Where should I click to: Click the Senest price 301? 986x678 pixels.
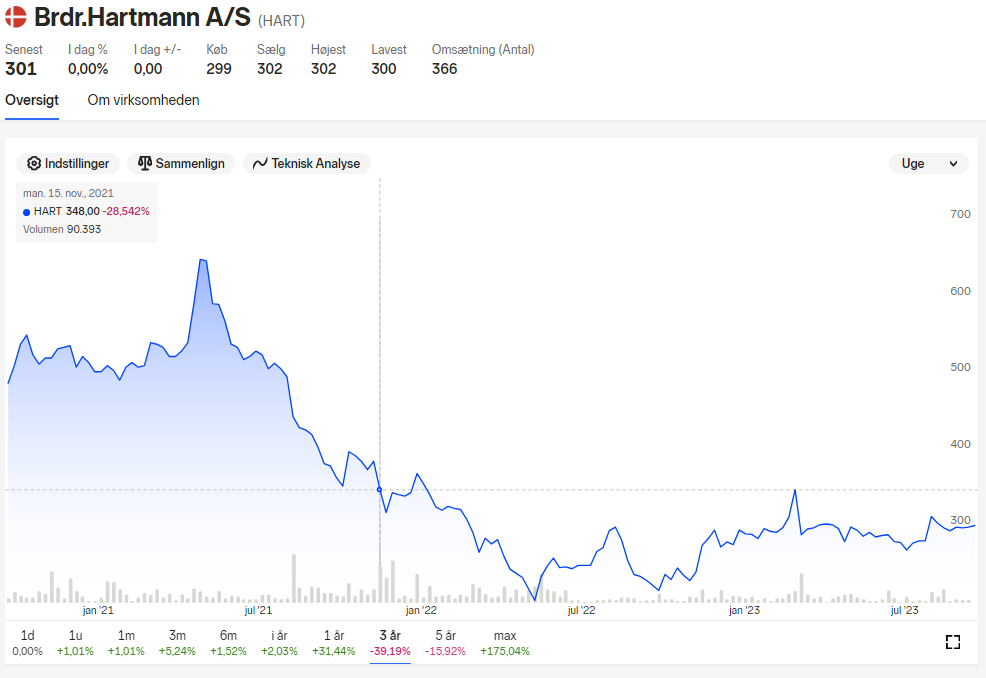click(21, 69)
